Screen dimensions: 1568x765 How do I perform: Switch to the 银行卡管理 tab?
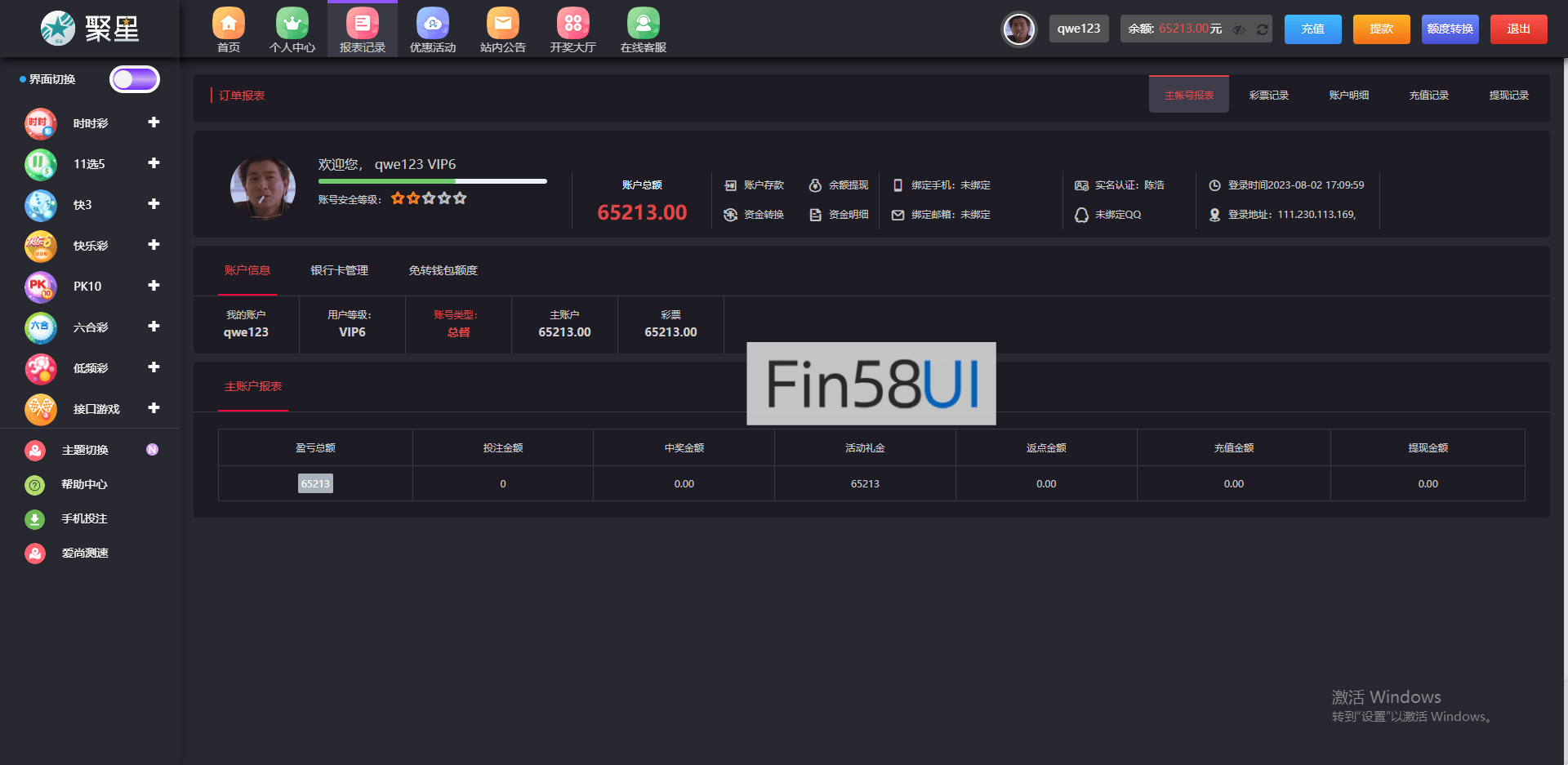tap(339, 270)
